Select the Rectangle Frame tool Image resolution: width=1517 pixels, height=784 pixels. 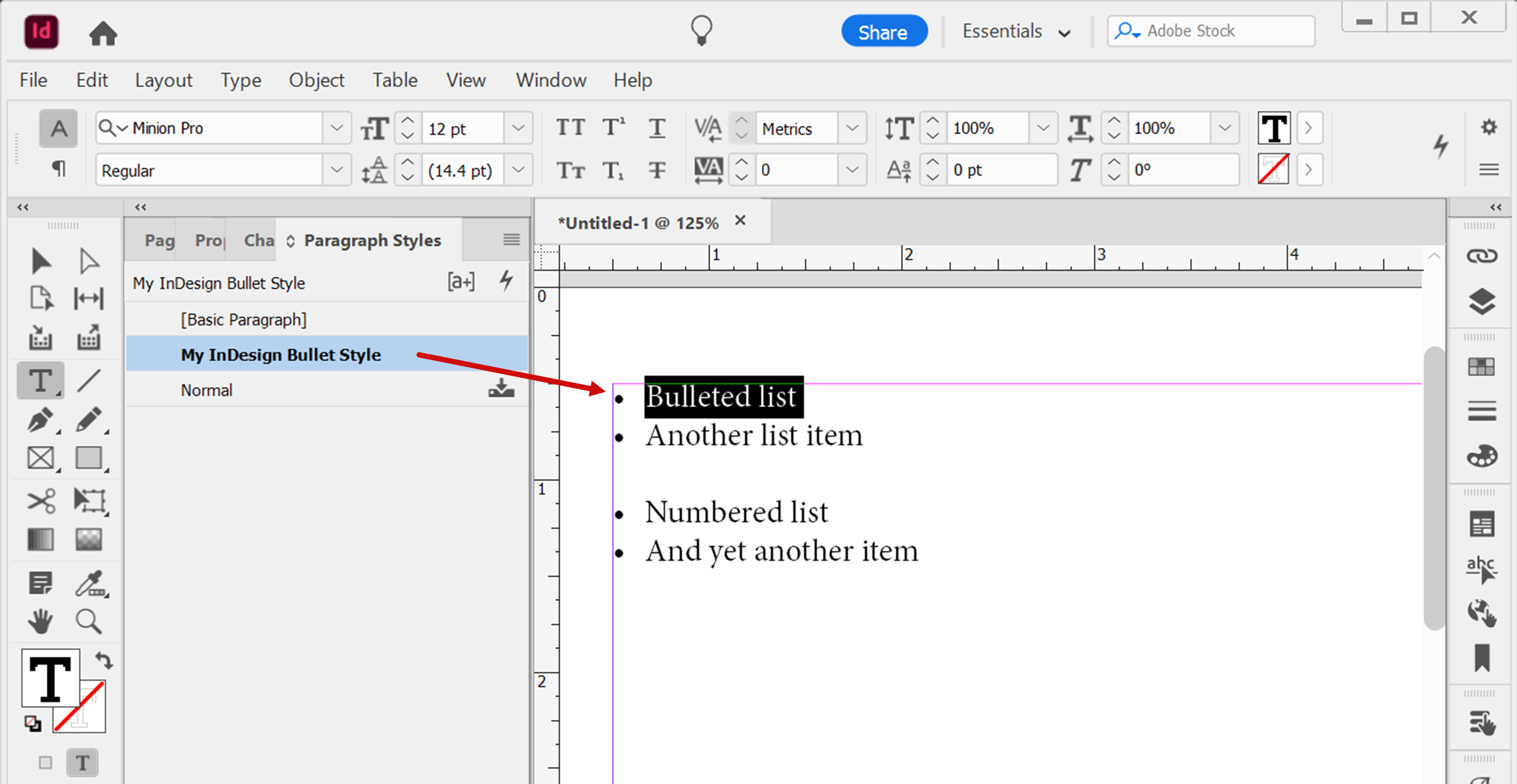point(40,459)
